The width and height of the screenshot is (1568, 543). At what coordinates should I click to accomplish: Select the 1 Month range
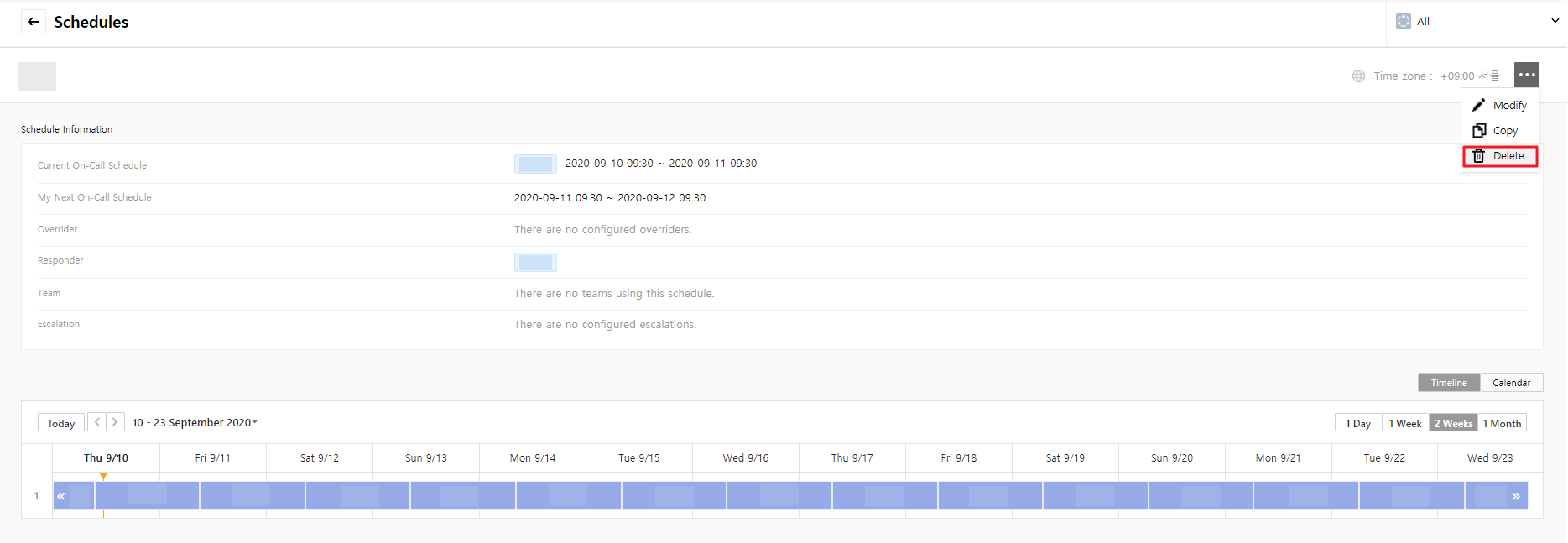pyautogui.click(x=1502, y=423)
